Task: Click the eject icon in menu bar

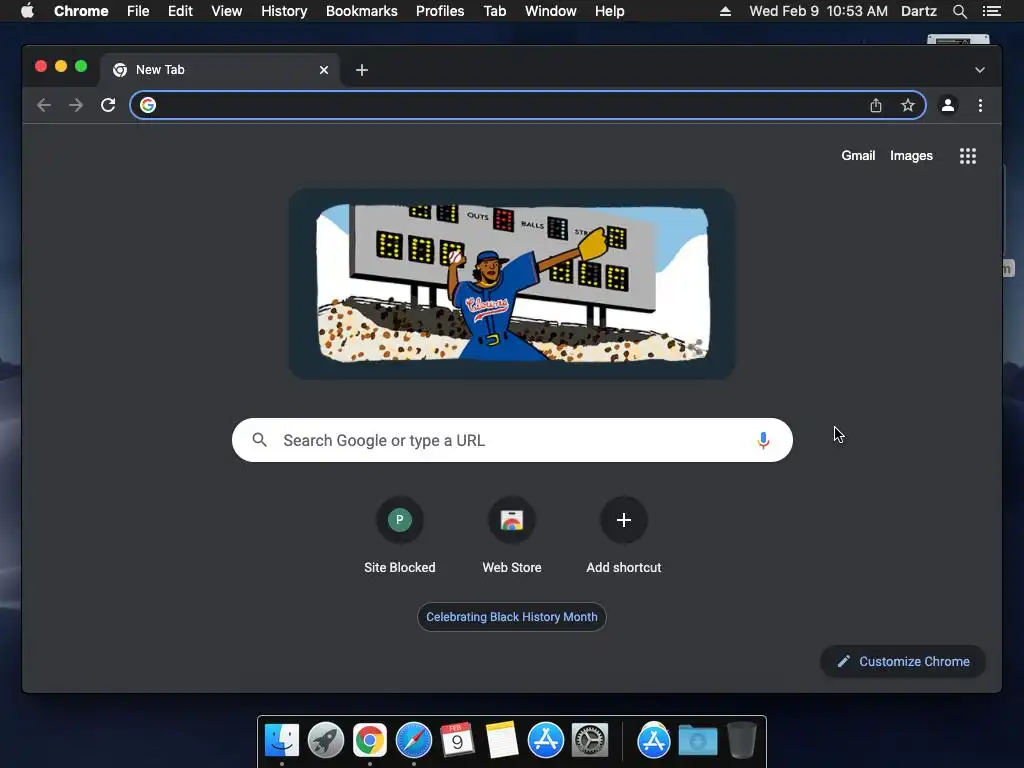Action: coord(725,11)
